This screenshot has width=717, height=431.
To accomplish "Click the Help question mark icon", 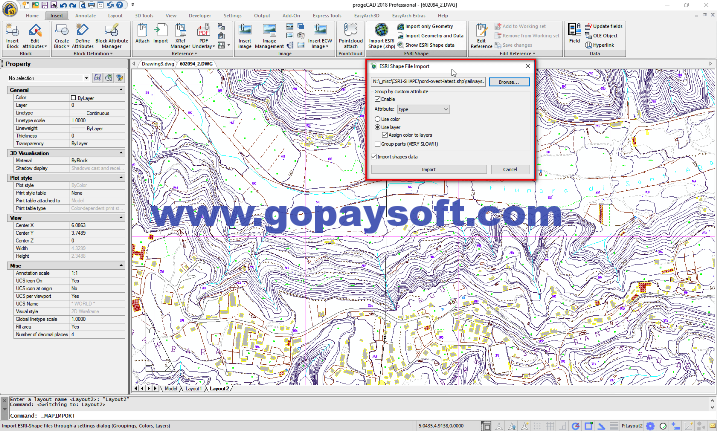I will [x=119, y=5].
